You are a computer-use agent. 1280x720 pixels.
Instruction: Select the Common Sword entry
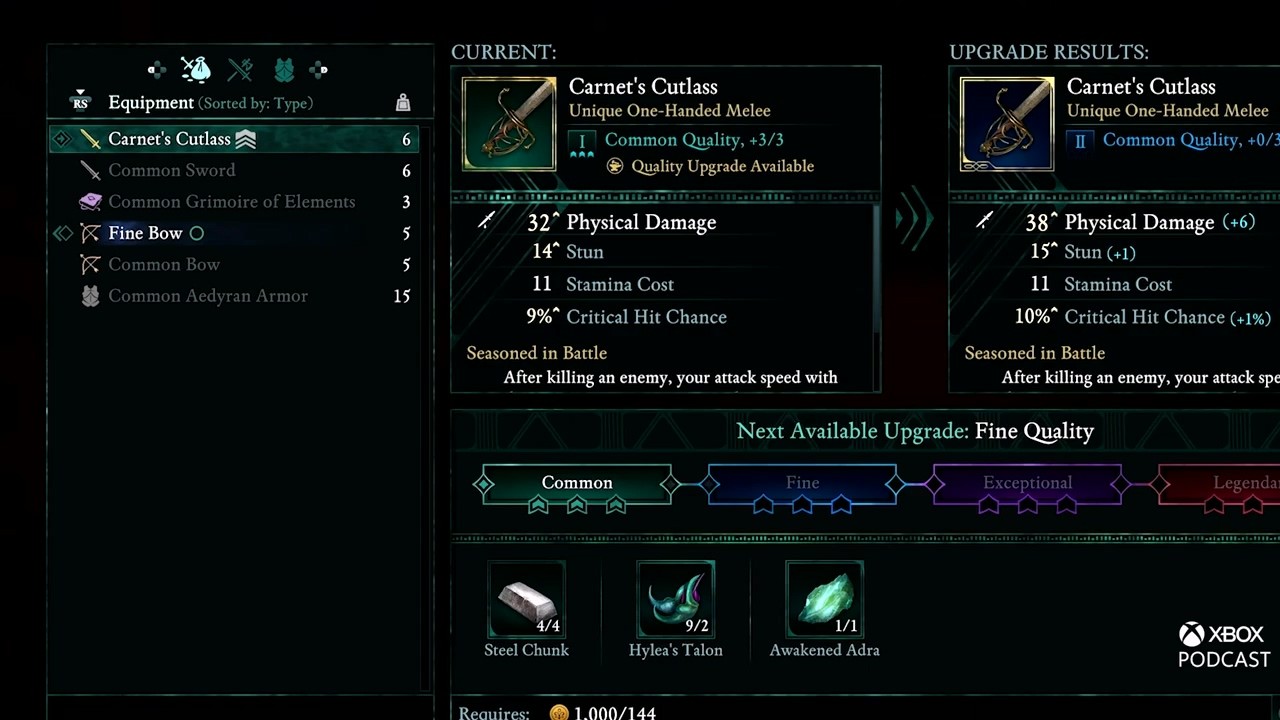pos(171,171)
